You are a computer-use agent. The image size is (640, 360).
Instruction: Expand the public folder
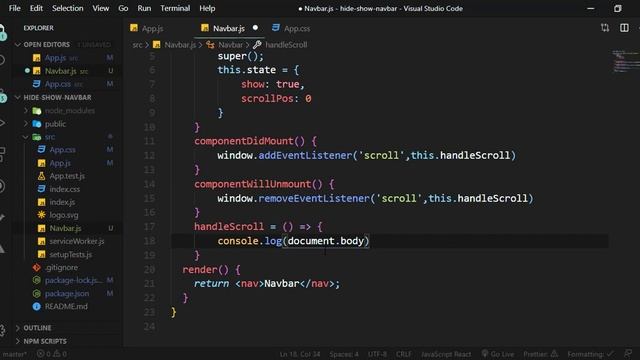point(56,124)
